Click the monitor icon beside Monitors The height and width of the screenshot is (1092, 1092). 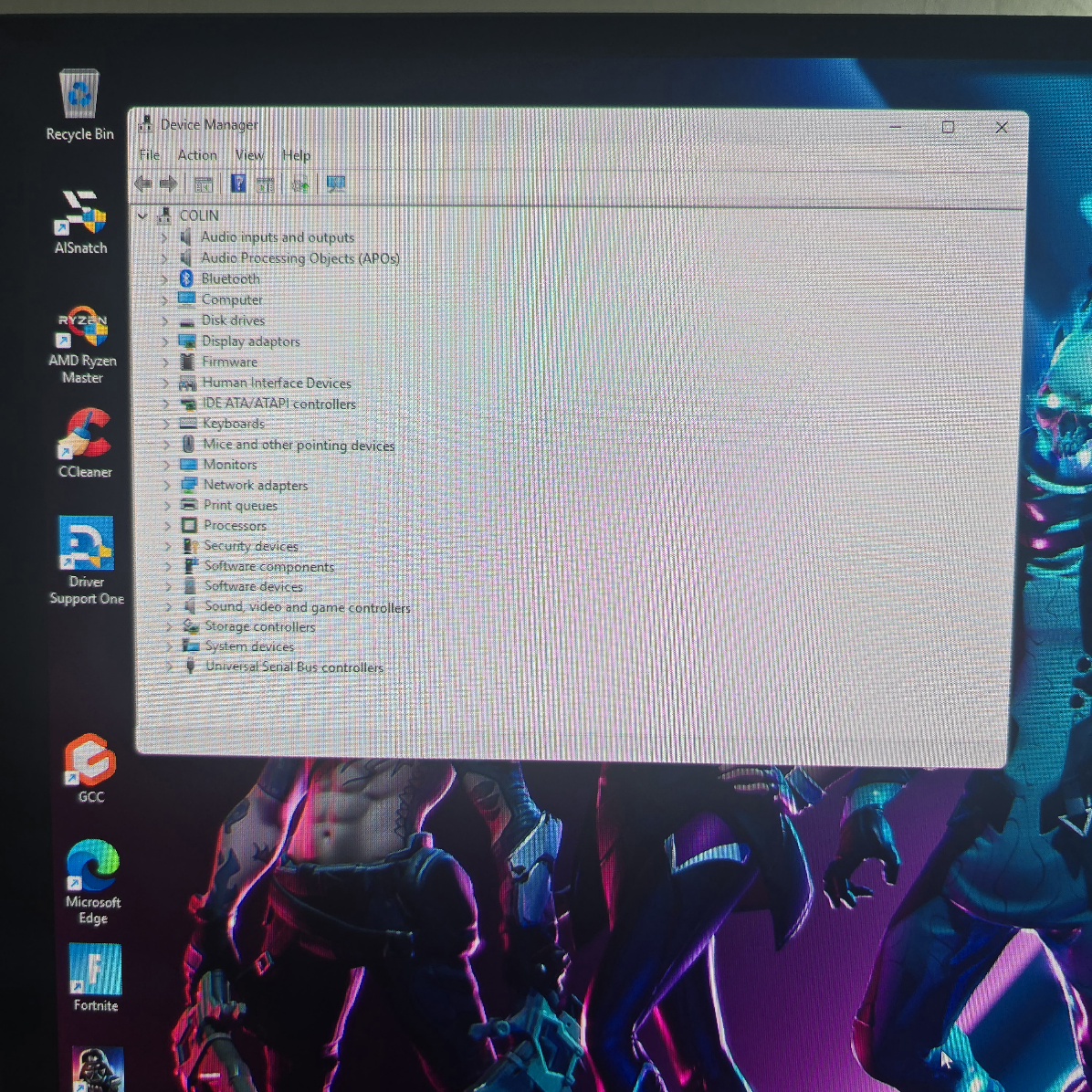[x=189, y=465]
